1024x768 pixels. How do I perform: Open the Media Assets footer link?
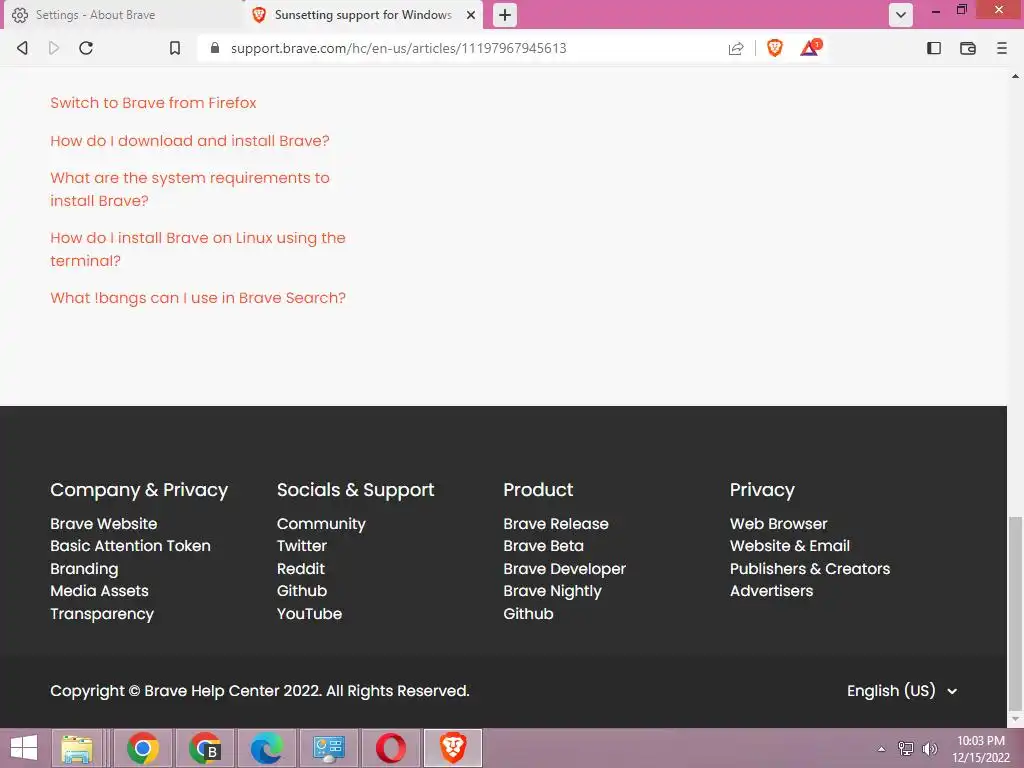(99, 591)
